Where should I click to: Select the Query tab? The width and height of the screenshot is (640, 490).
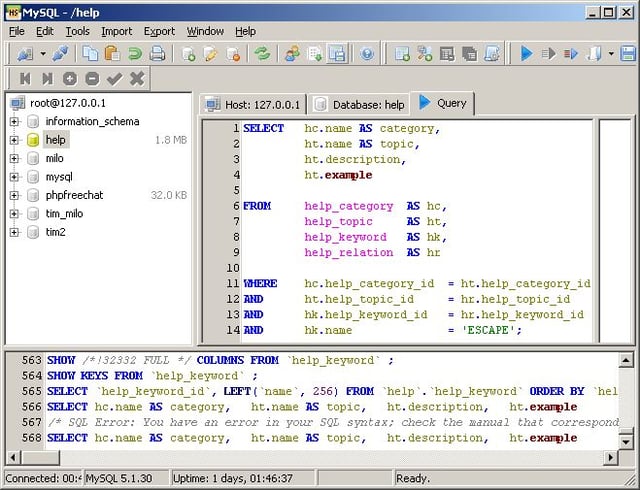coord(442,103)
